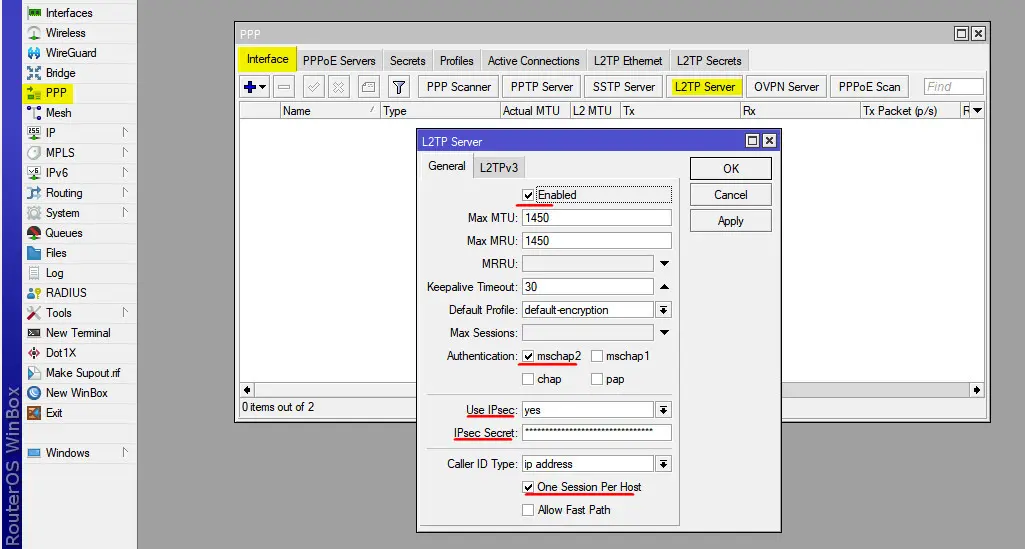
Task: Open the add (plus) dropdown arrow
Action: coord(263,87)
